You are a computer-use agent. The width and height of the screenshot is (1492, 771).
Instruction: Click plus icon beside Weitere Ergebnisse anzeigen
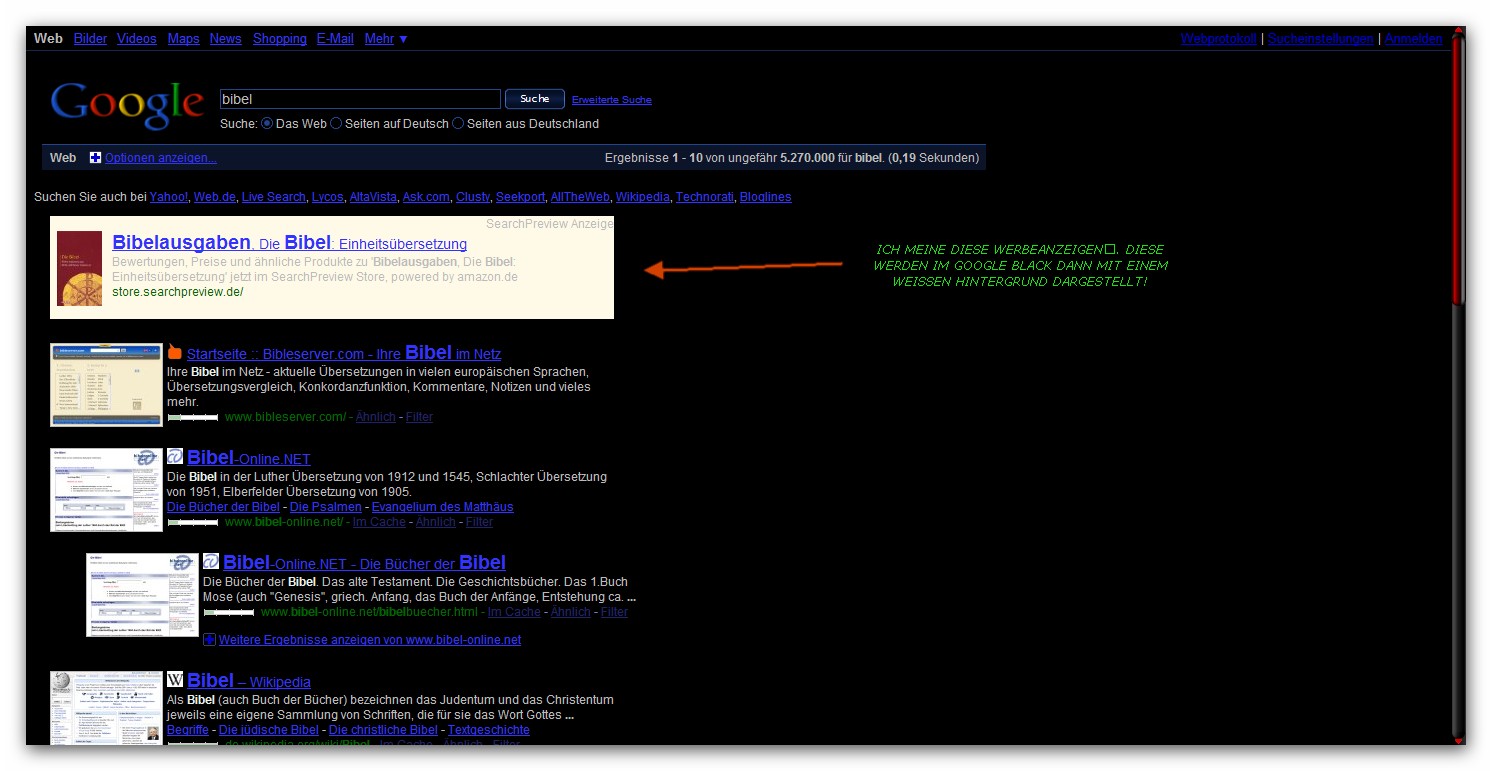pos(209,640)
